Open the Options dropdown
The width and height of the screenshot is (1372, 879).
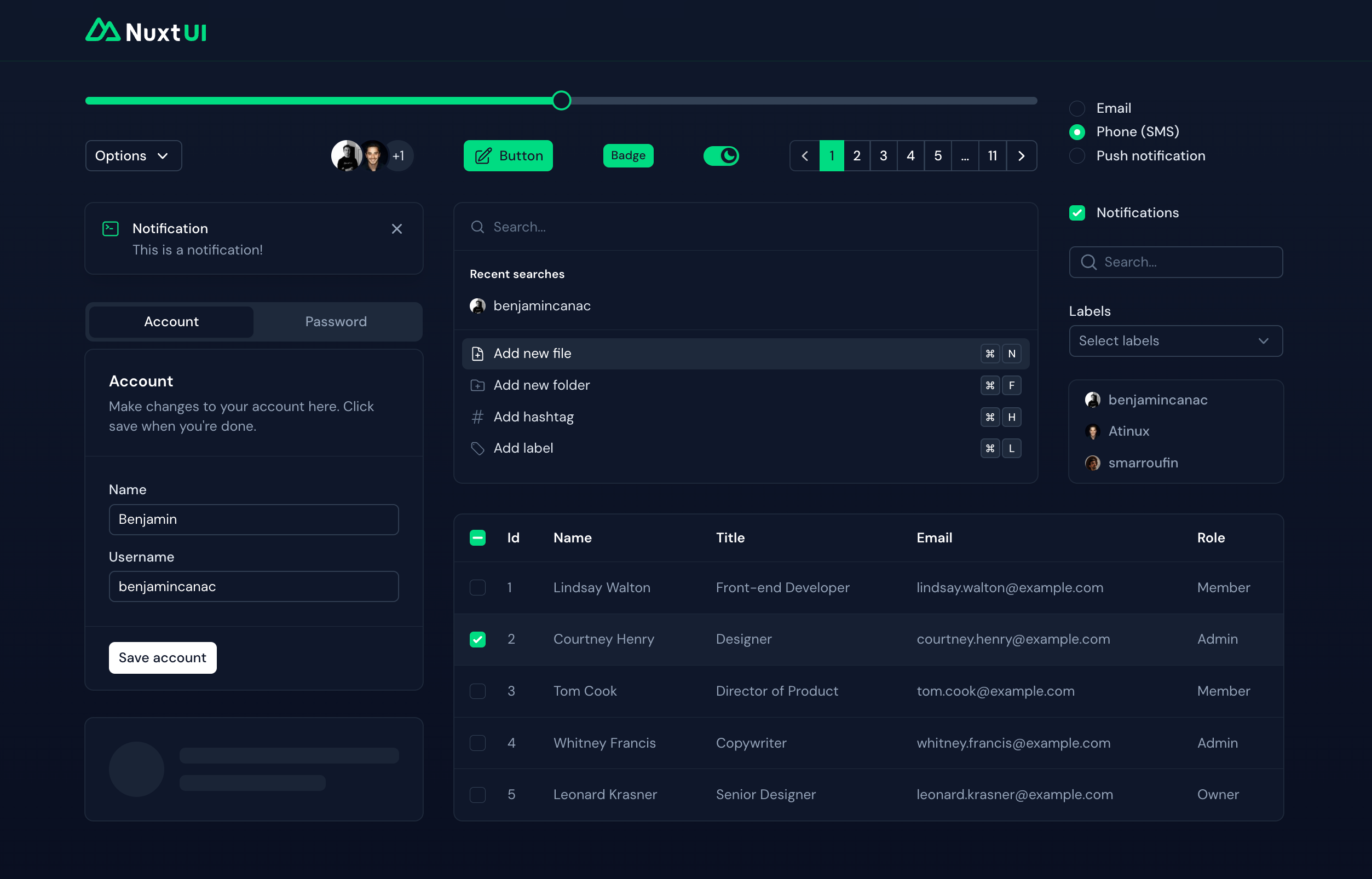tap(134, 156)
